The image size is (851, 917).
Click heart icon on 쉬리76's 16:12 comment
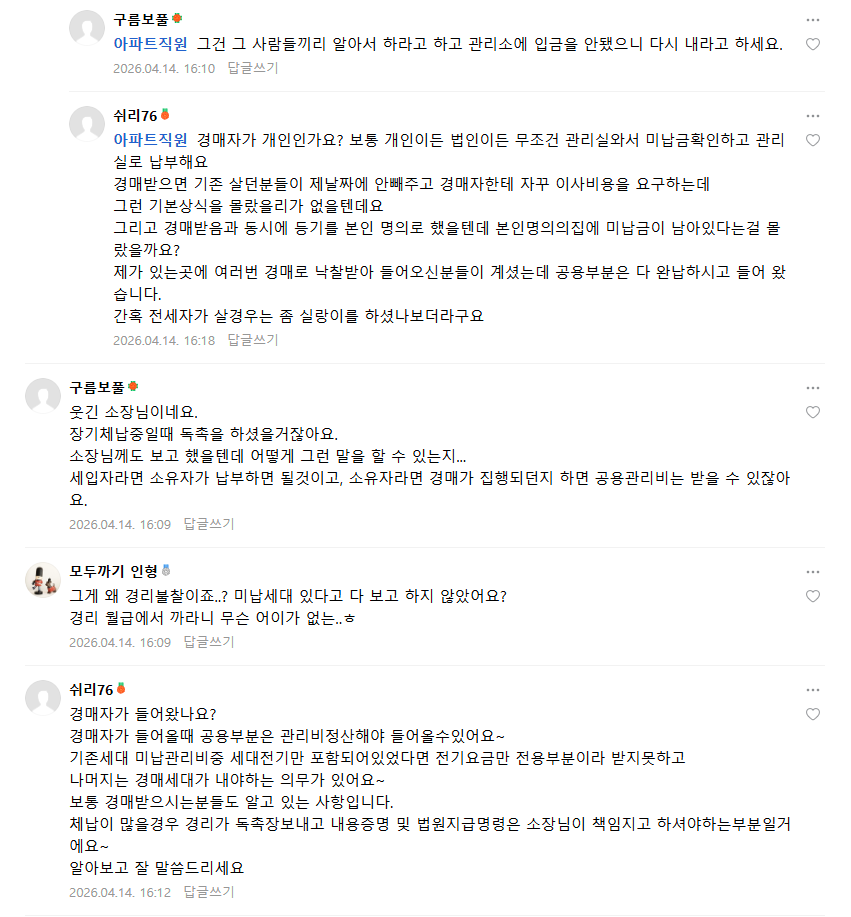pos(812,714)
